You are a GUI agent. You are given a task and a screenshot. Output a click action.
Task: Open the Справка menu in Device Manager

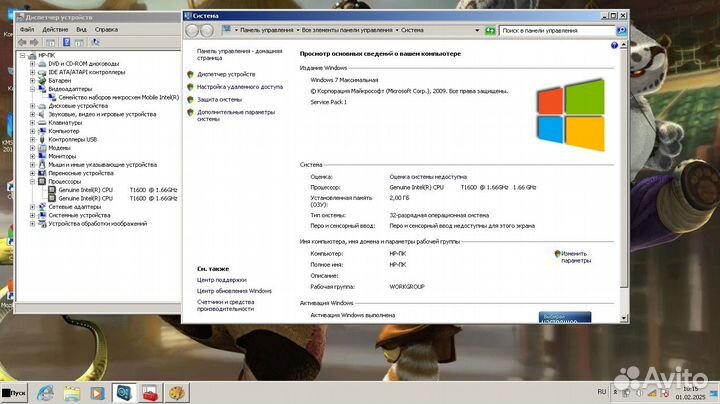[106, 29]
